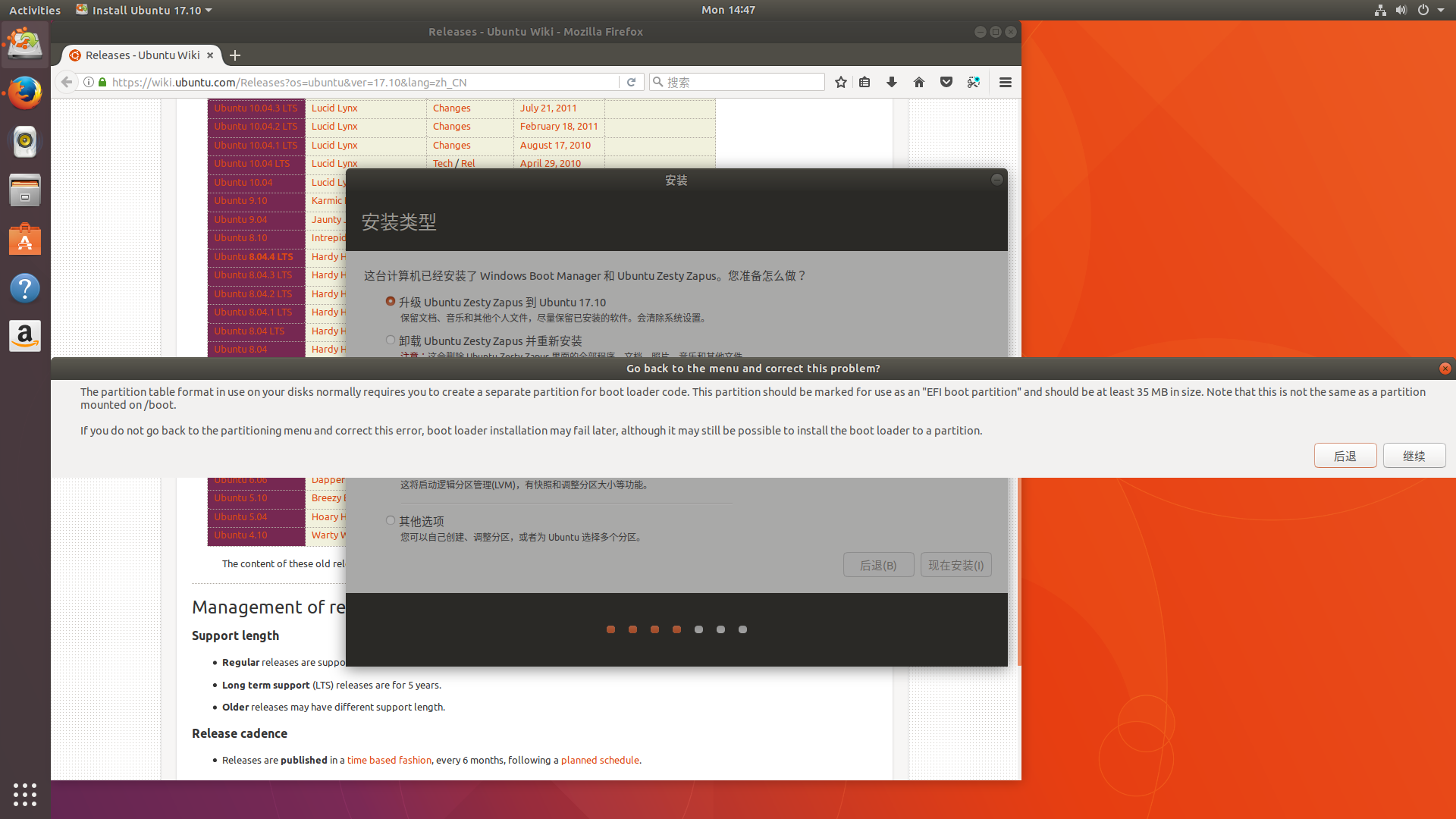Open Firefox downloads arrow
1456x819 pixels.
(x=892, y=82)
